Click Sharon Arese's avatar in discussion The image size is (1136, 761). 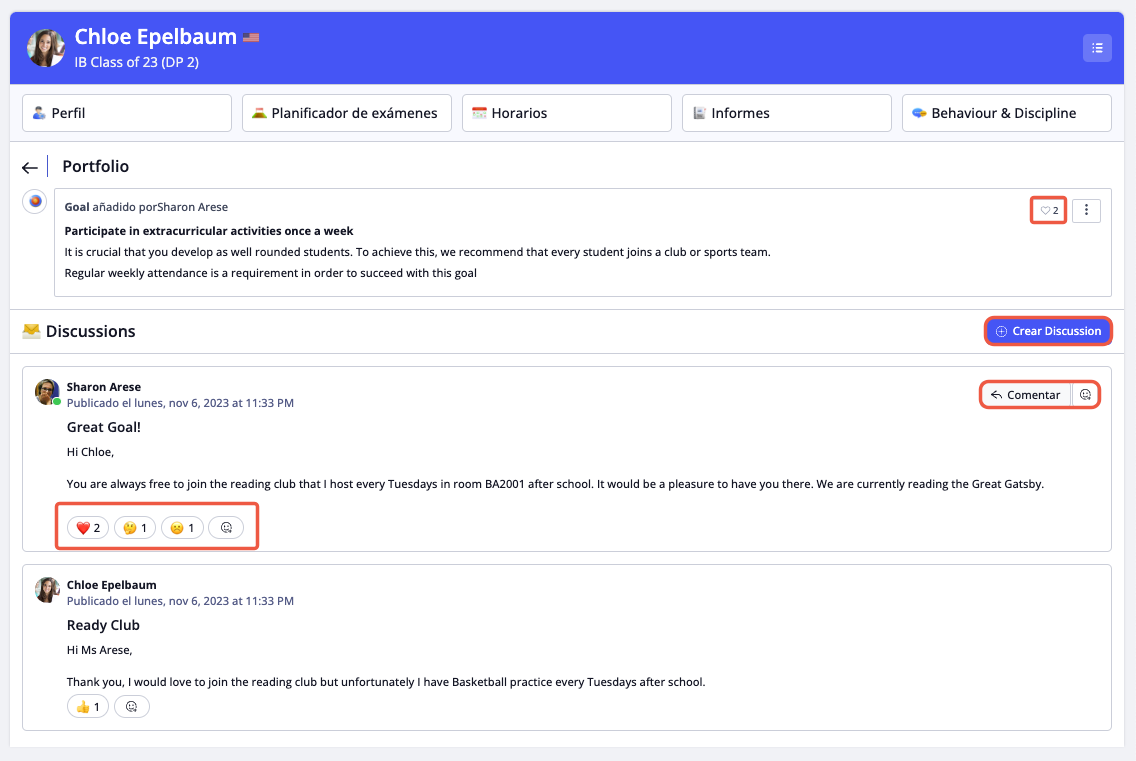point(47,392)
